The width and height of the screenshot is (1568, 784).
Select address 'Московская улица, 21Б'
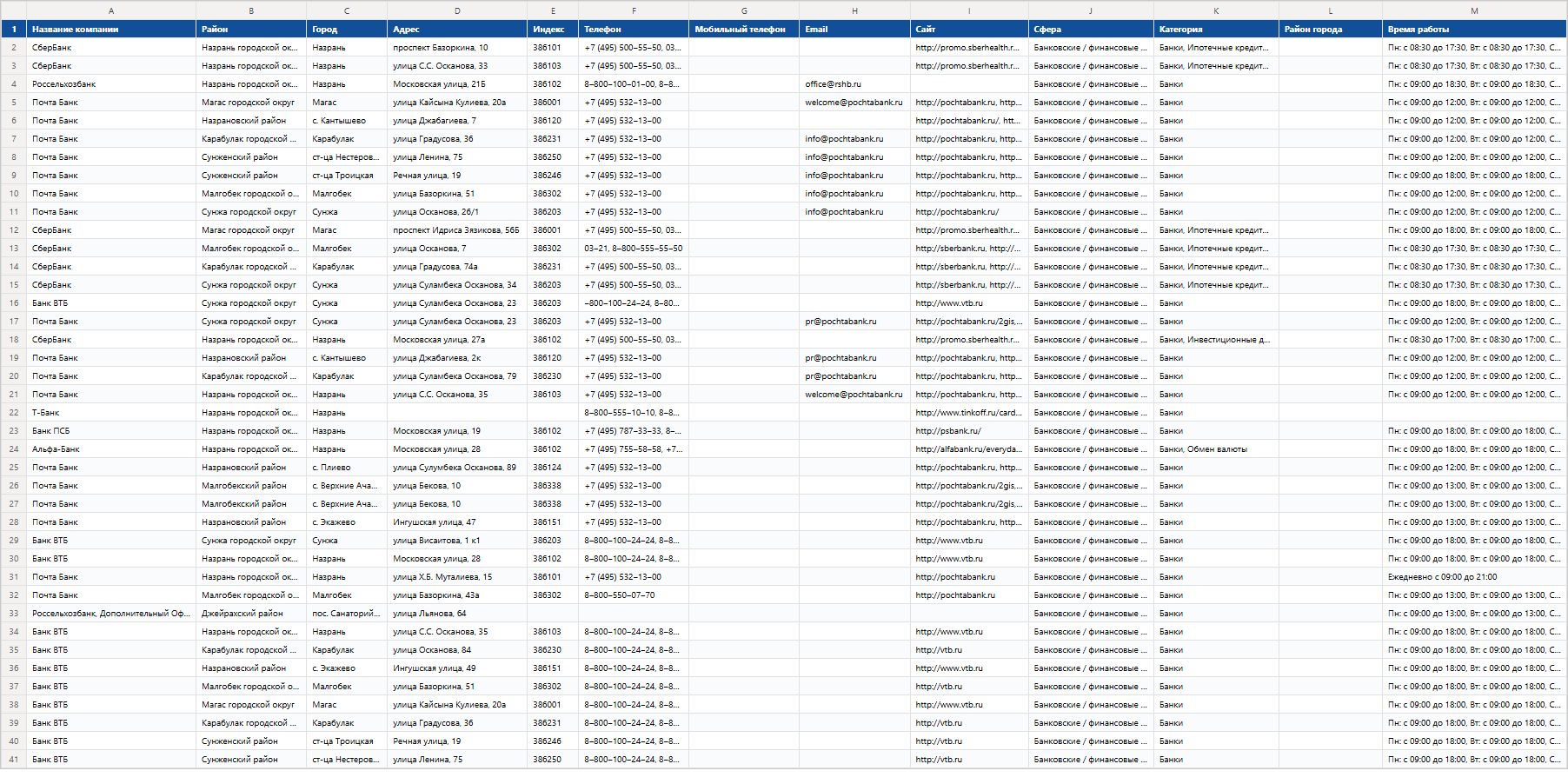pyautogui.click(x=457, y=84)
